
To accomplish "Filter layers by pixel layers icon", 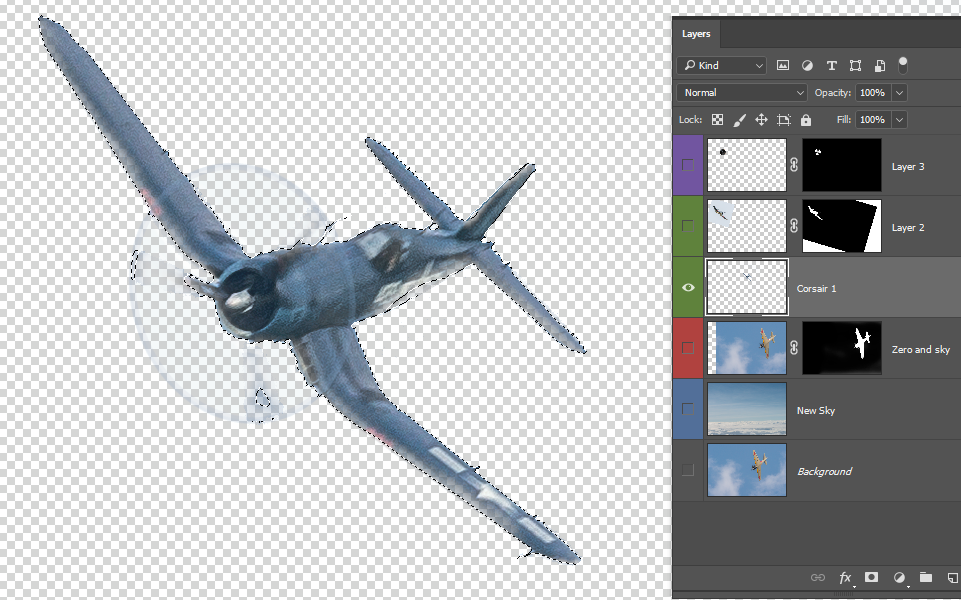I will click(x=783, y=65).
